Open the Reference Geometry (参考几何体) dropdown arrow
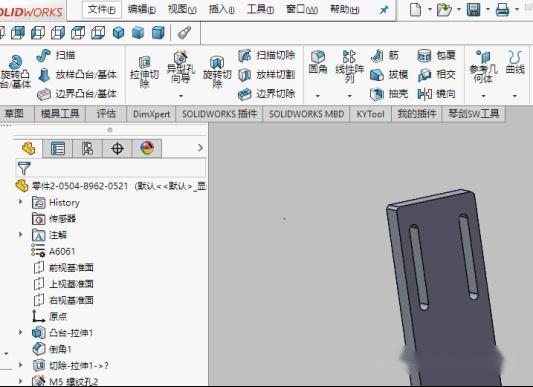Image resolution: width=533 pixels, height=387 pixels. (483, 96)
